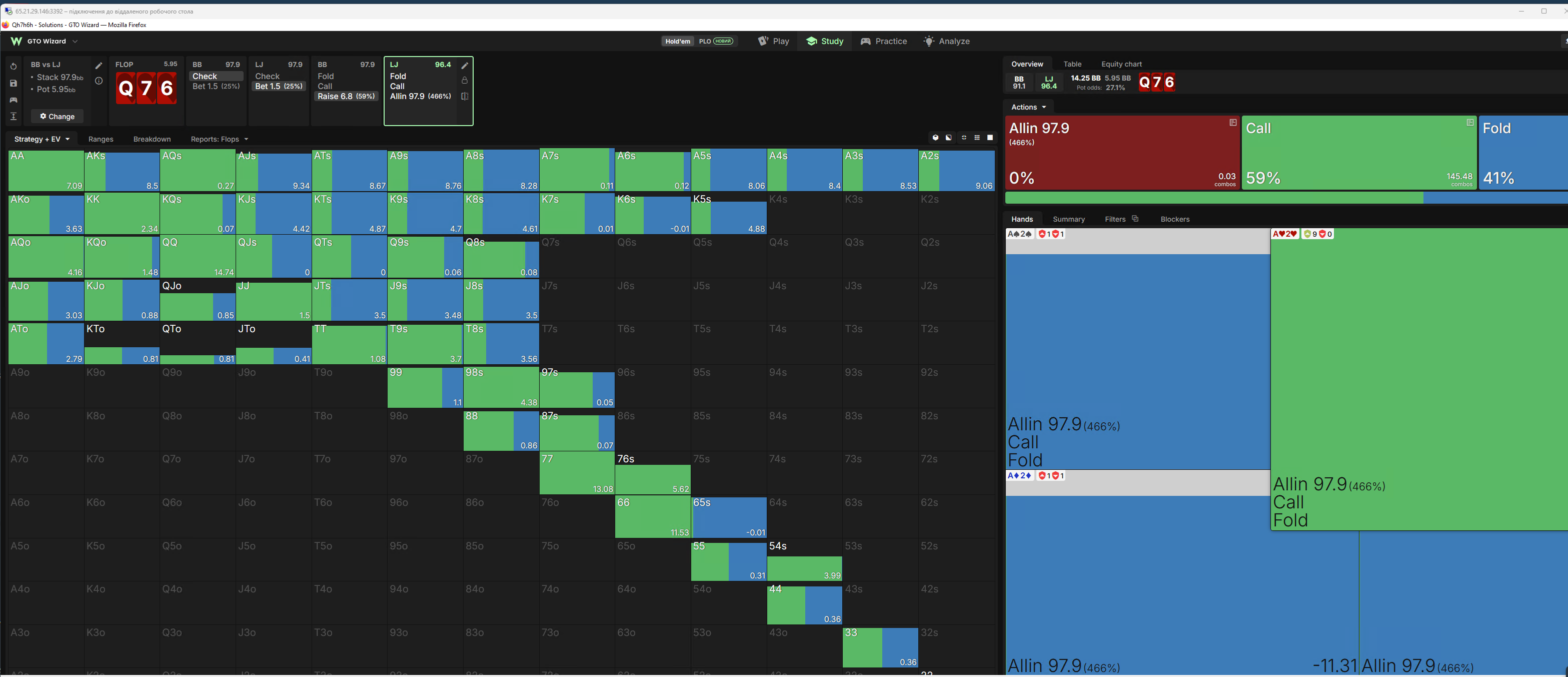The image size is (1568, 677).
Task: Click the info icon beside BB vs LJ
Action: coord(99,81)
